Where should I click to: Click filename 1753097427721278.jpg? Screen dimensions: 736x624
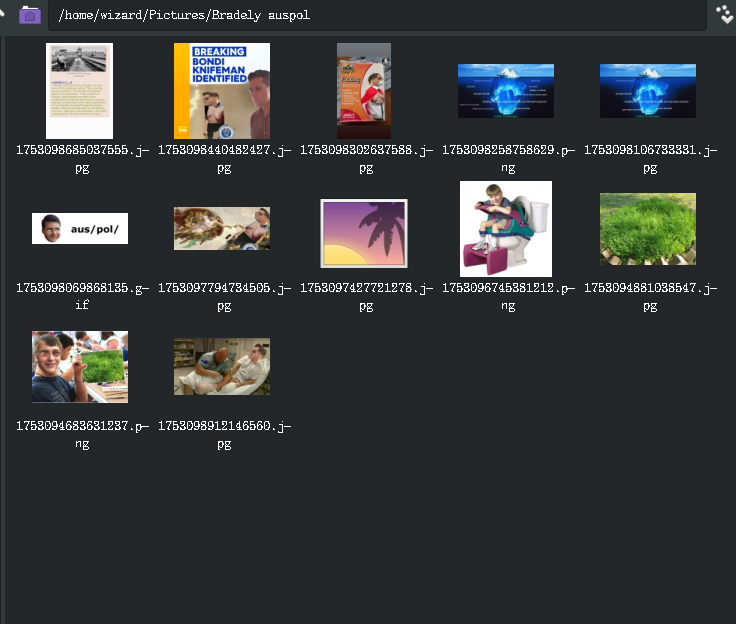[x=366, y=296]
